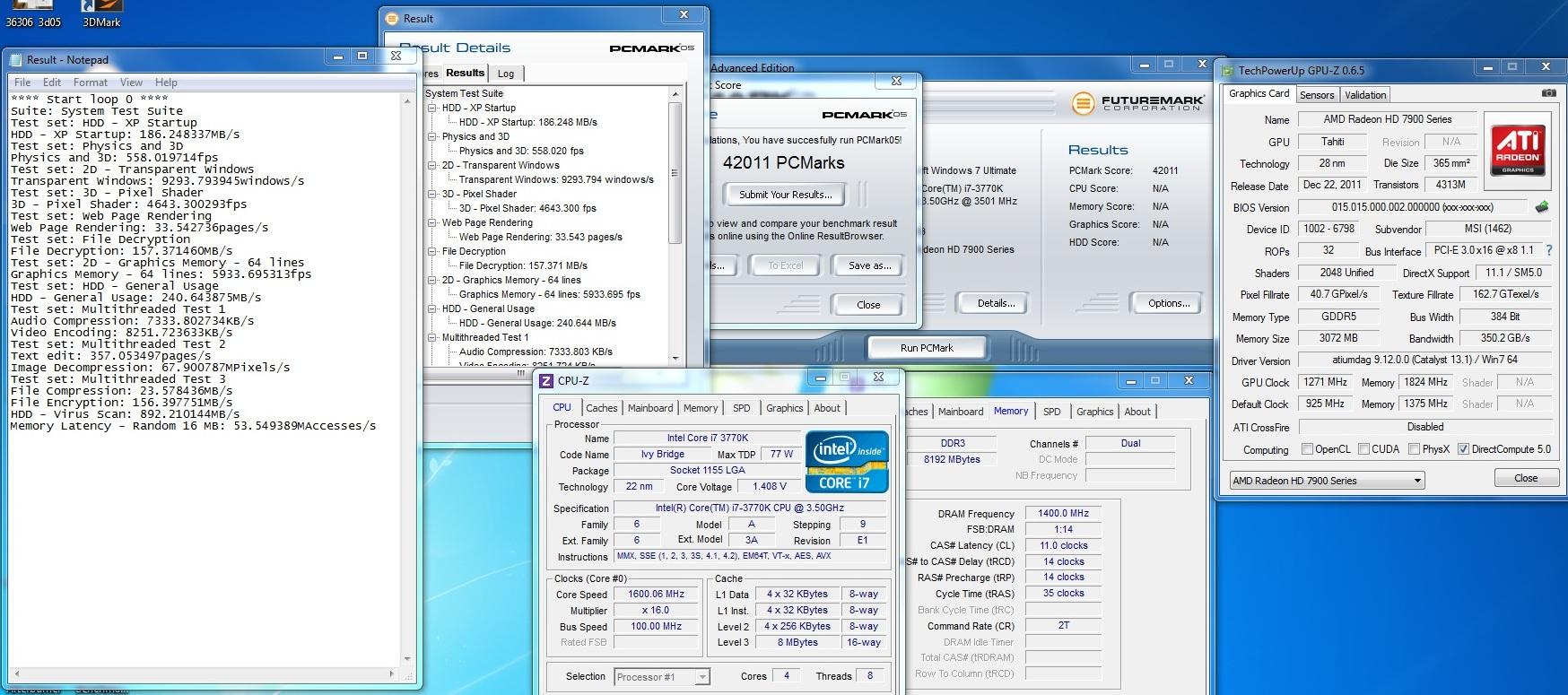Click the Result window title icon
Screen dimensions: 1568x695
point(391,19)
